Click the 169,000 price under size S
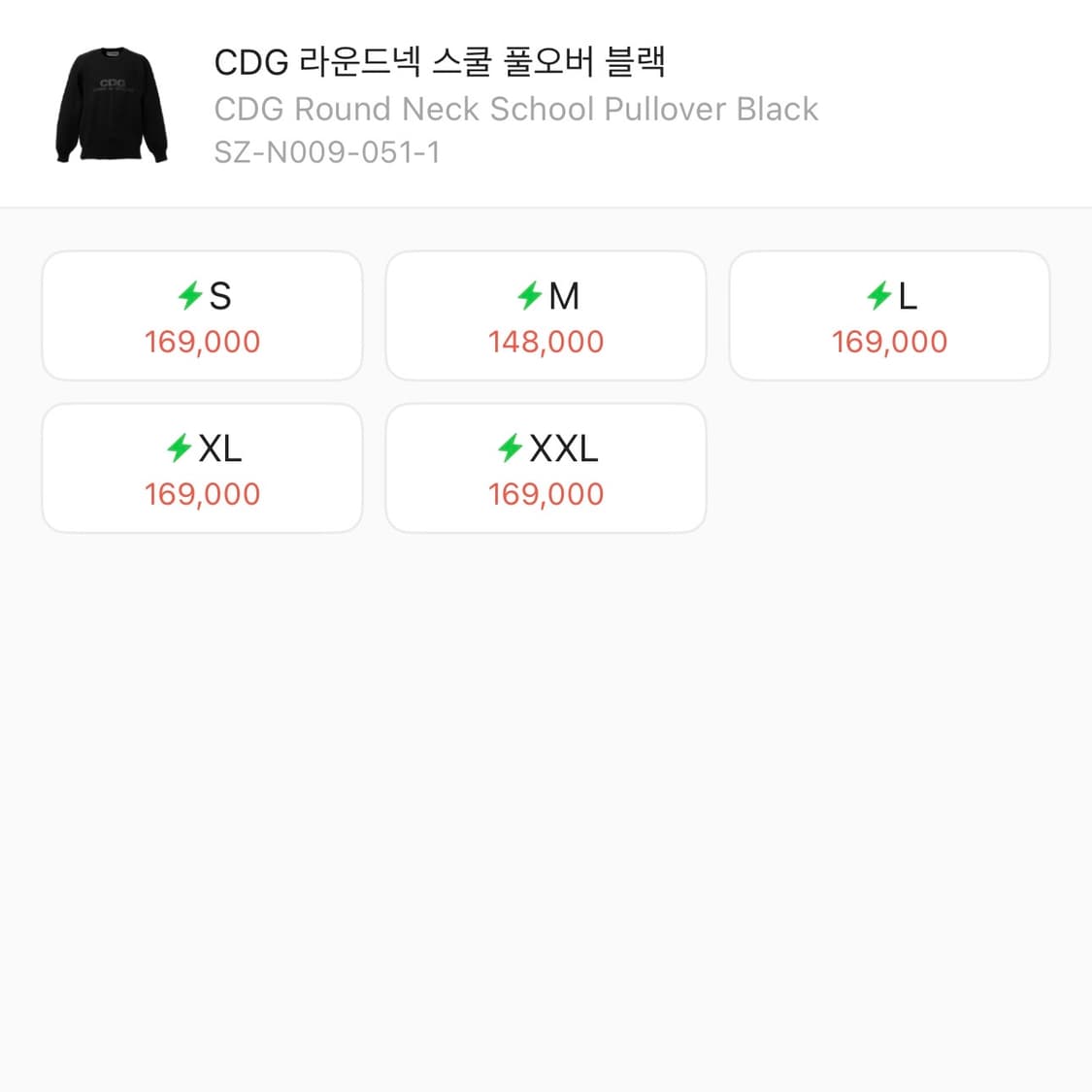This screenshot has width=1092, height=1092. click(x=202, y=342)
